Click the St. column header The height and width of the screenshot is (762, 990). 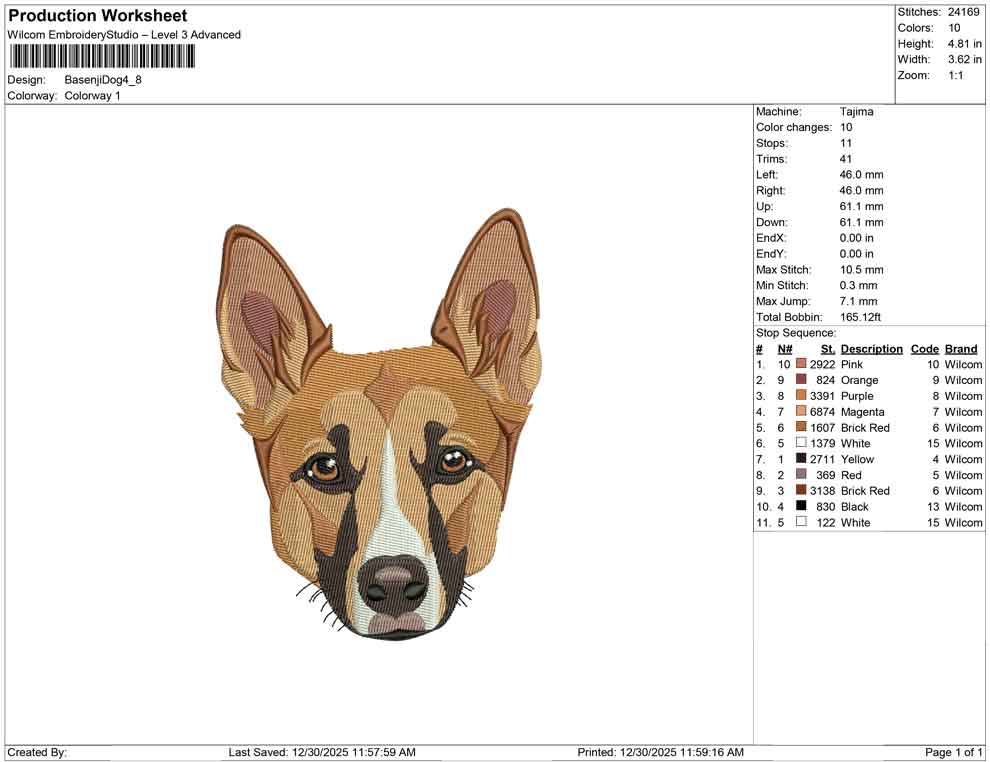coord(826,348)
